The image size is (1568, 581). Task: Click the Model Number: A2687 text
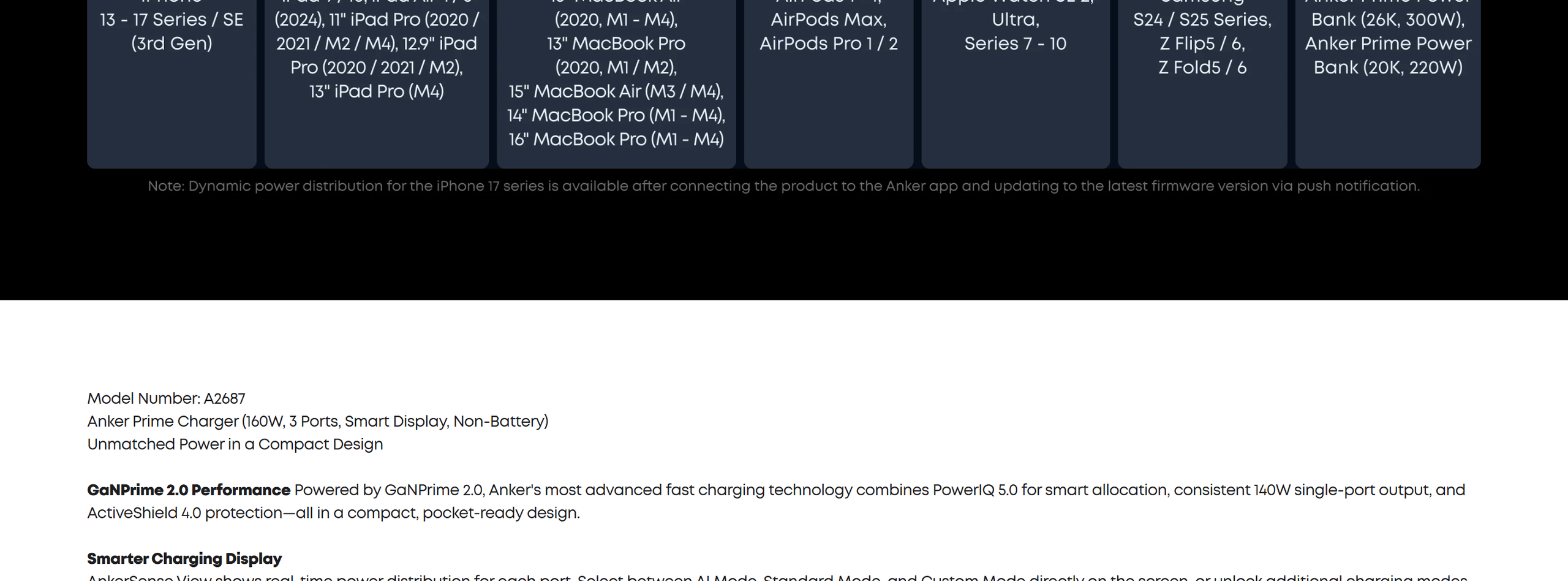click(166, 399)
